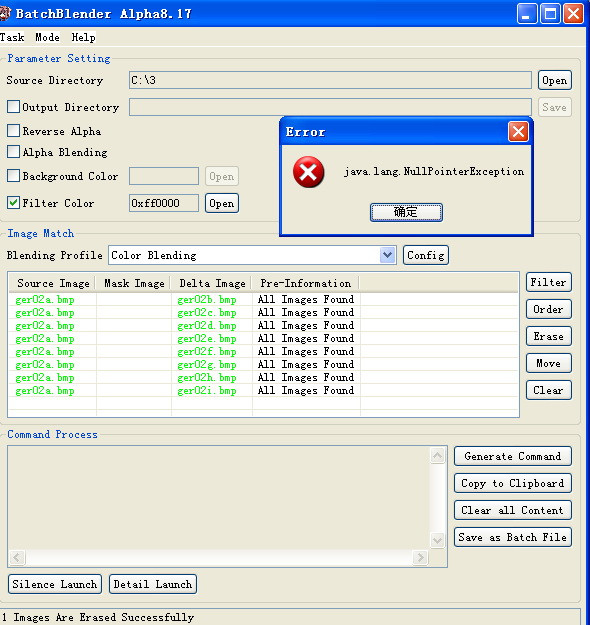
Task: Uncheck the Filter Color checkbox
Action: pos(14,202)
